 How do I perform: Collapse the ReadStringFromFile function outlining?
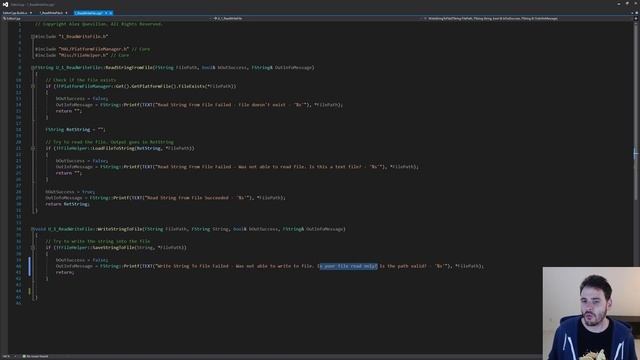pos(33,68)
